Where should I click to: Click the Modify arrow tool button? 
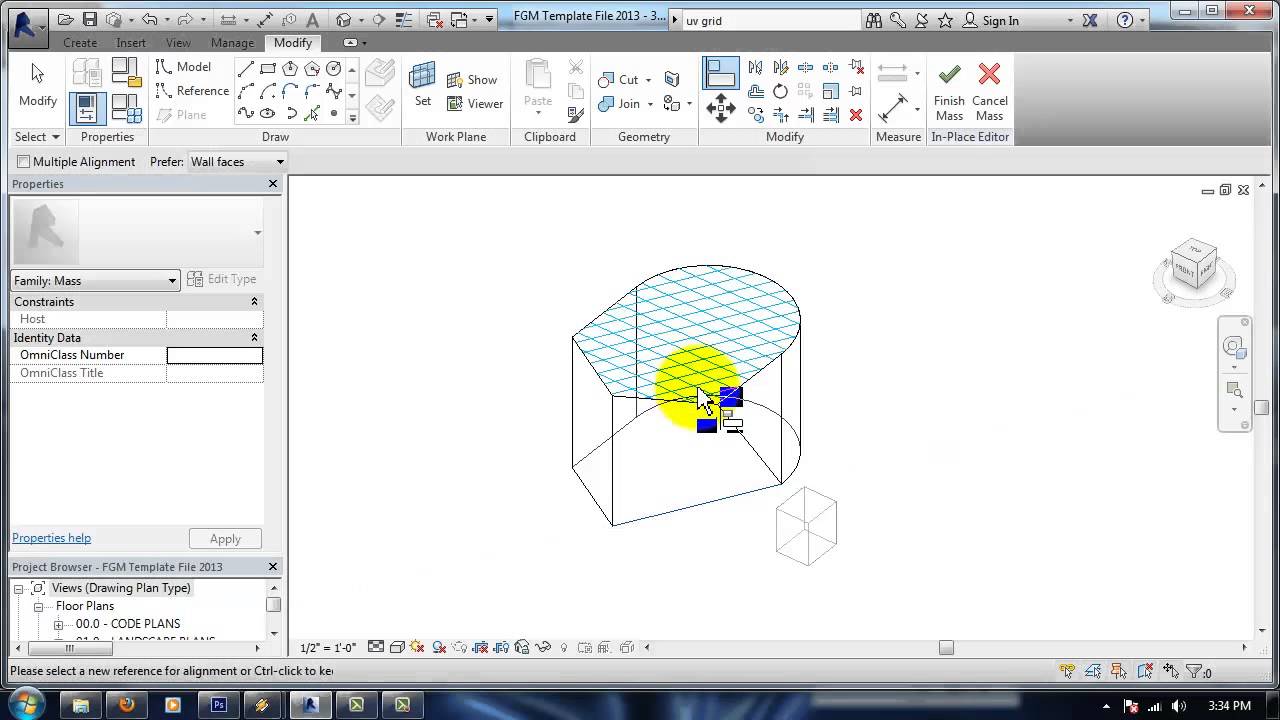(38, 85)
